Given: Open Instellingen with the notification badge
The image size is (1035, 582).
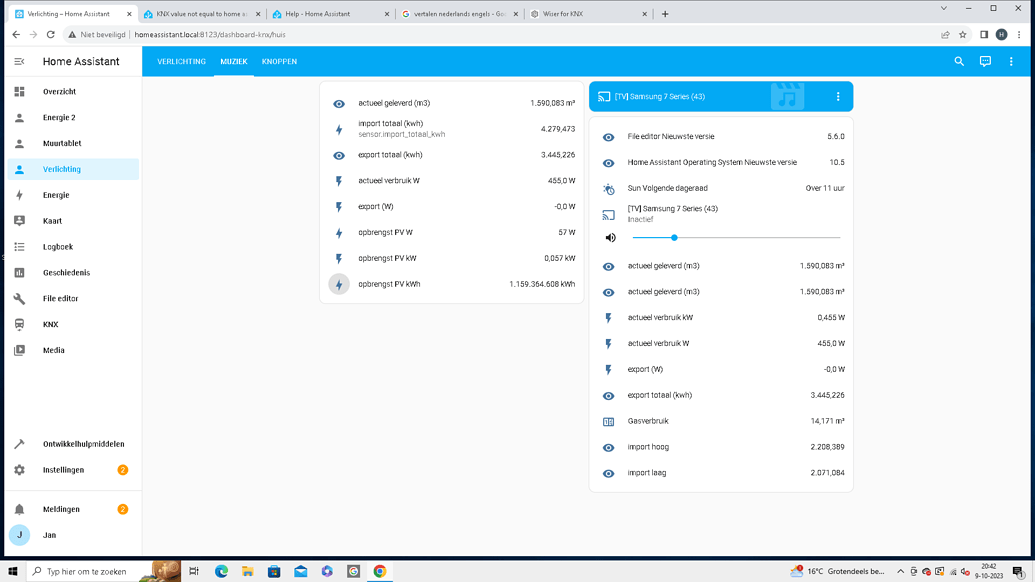Looking at the screenshot, I should 64,469.
